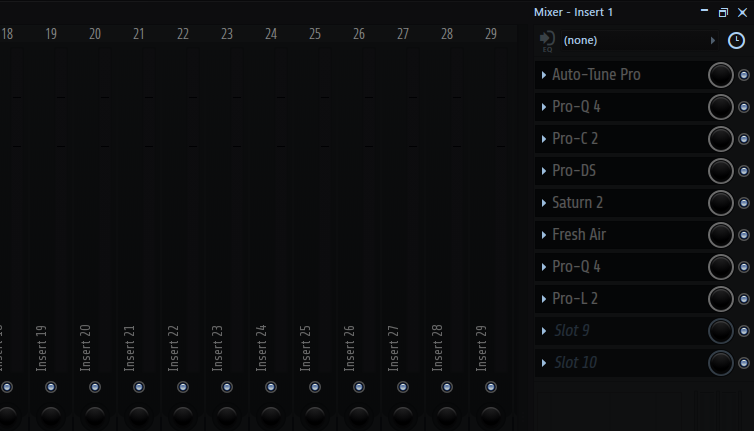The height and width of the screenshot is (431, 754).
Task: Select the Insert 25 track label
Action: 305,348
